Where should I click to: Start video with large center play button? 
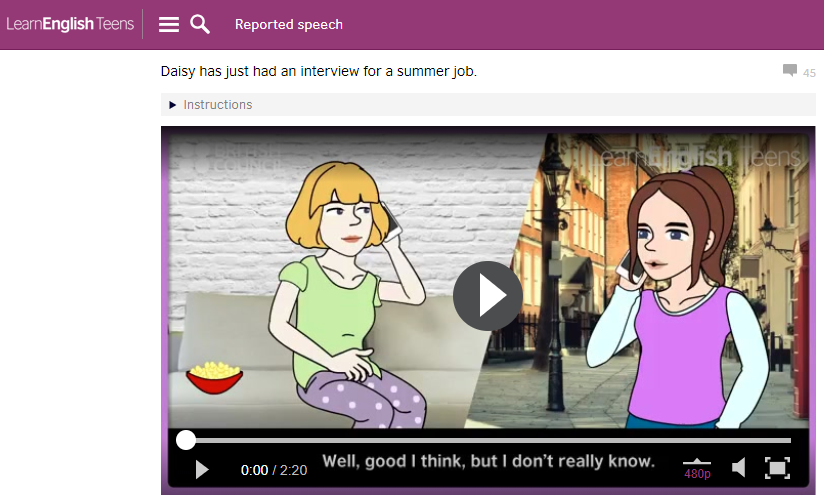[488, 296]
